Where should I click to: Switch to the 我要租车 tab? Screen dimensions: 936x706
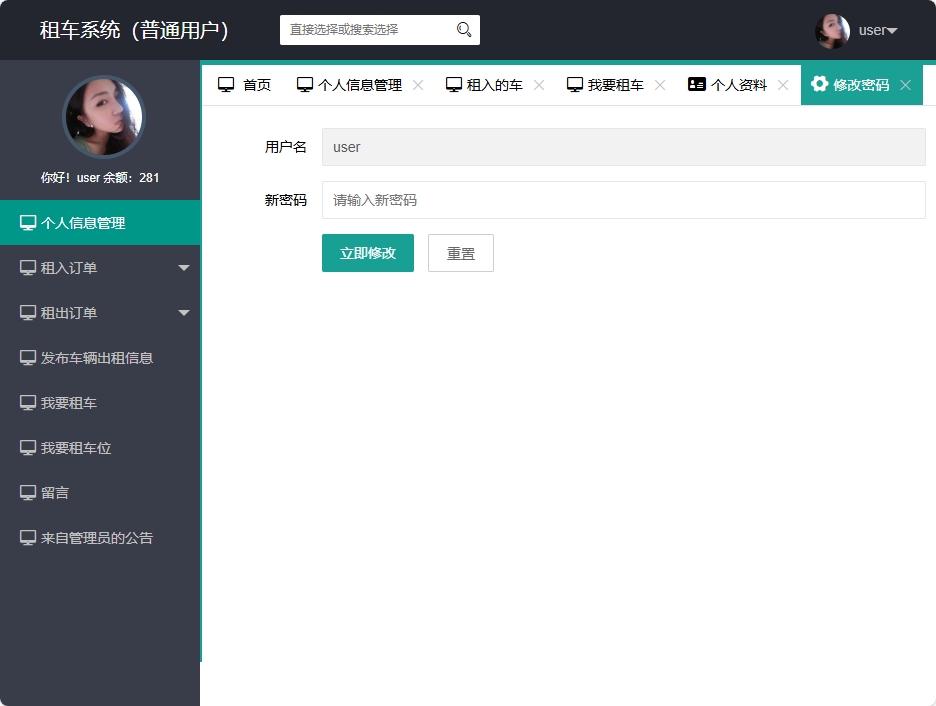click(614, 84)
